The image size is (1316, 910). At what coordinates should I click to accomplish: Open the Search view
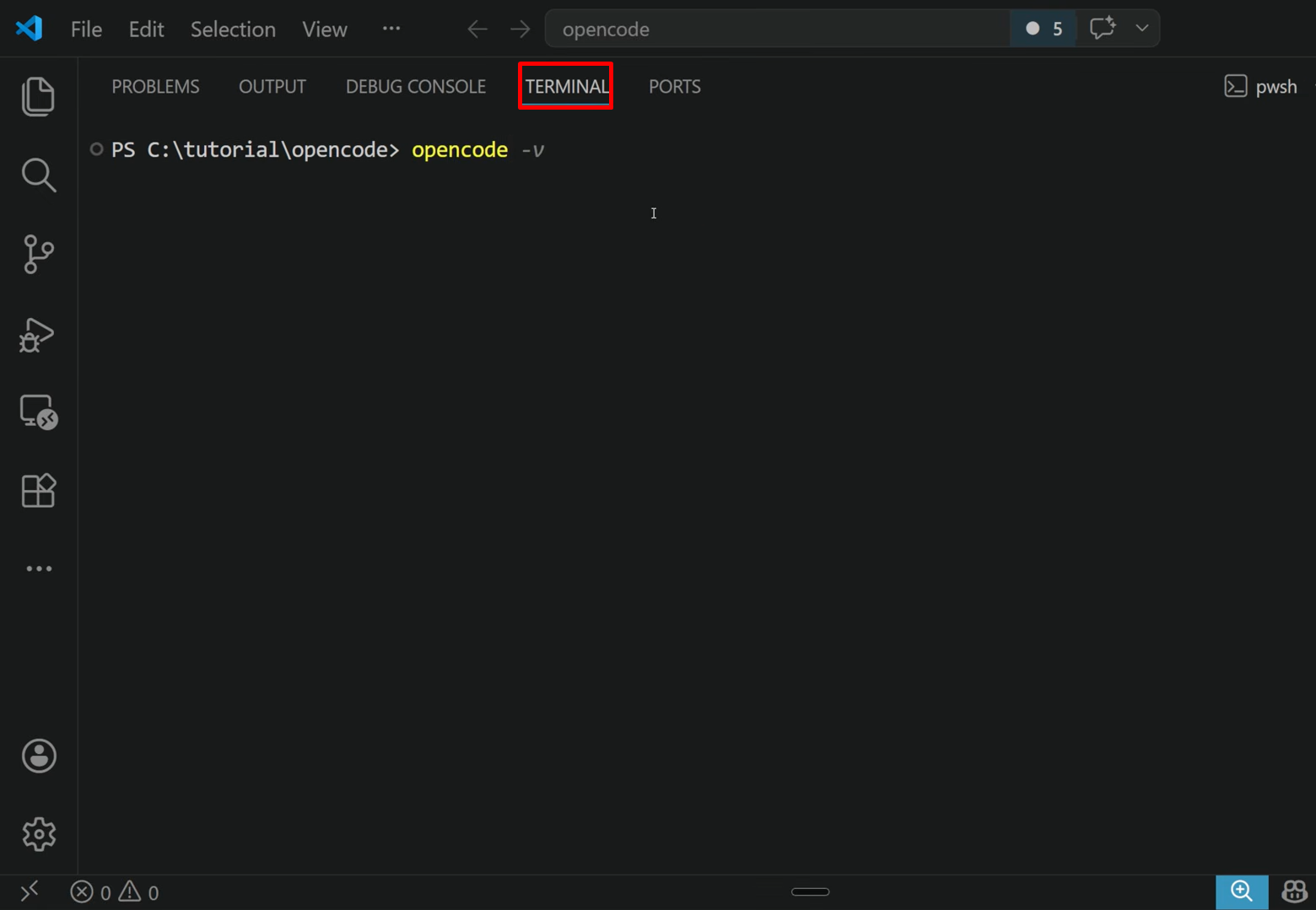38,175
